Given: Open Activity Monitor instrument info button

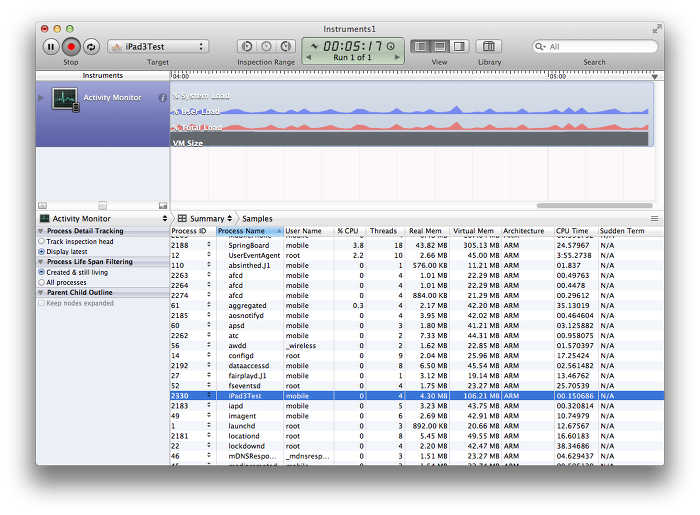Looking at the screenshot, I should (x=162, y=98).
